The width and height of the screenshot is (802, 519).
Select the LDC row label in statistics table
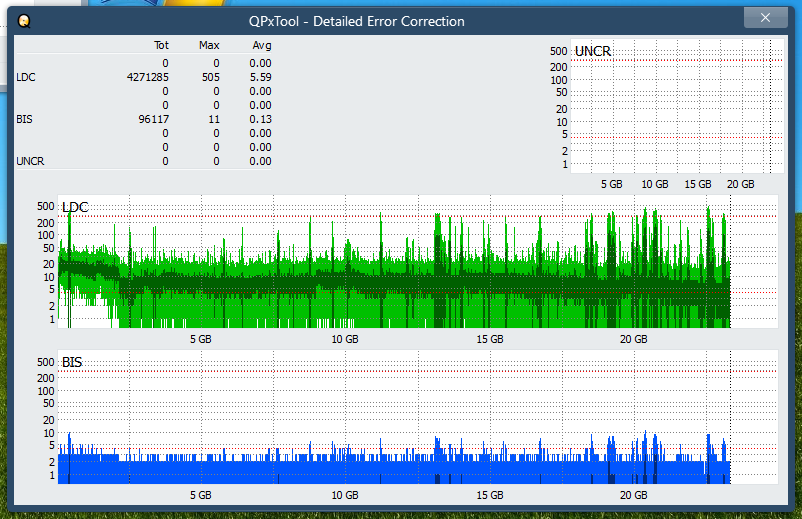(x=25, y=77)
